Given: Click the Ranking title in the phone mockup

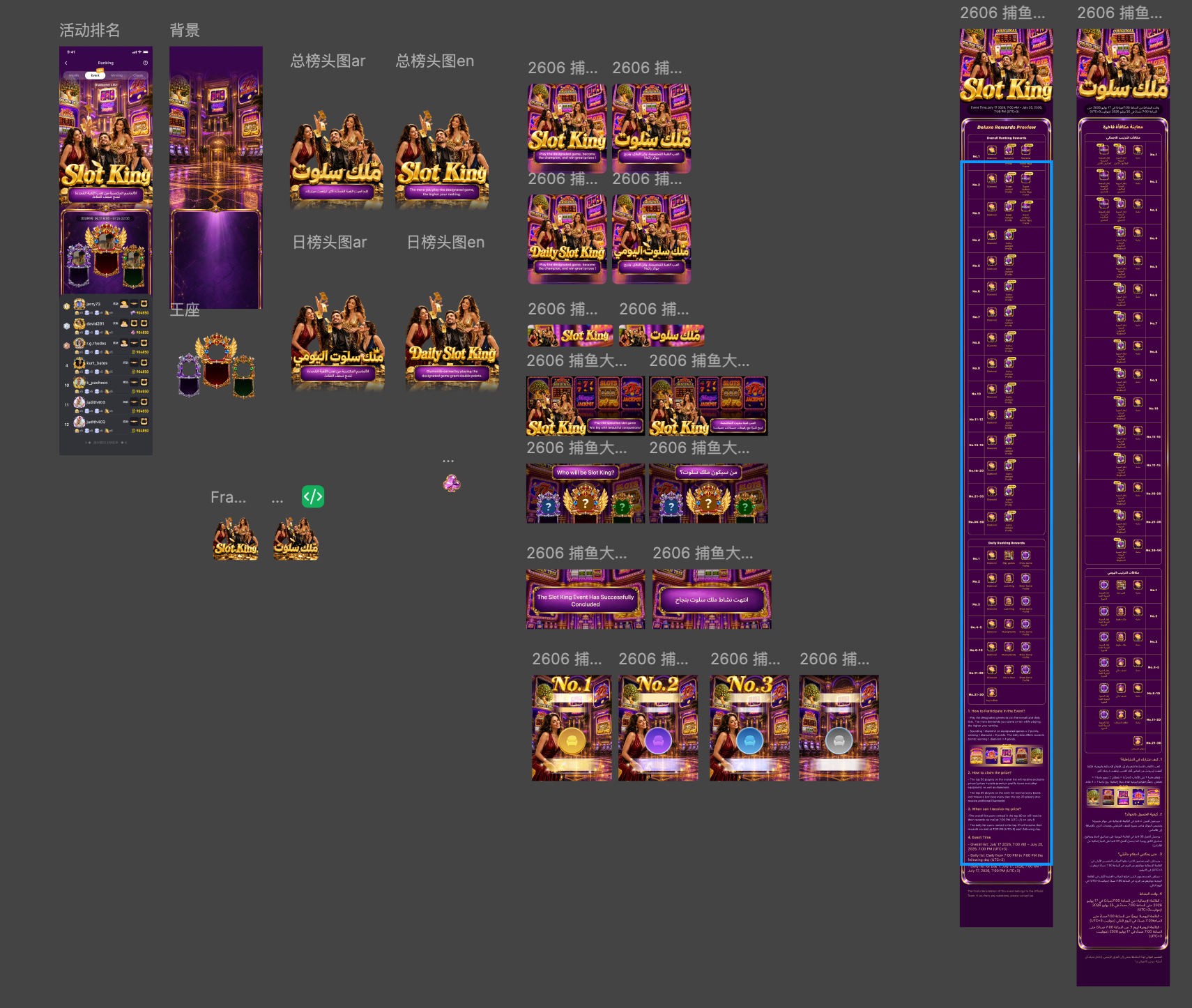Looking at the screenshot, I should [x=106, y=63].
